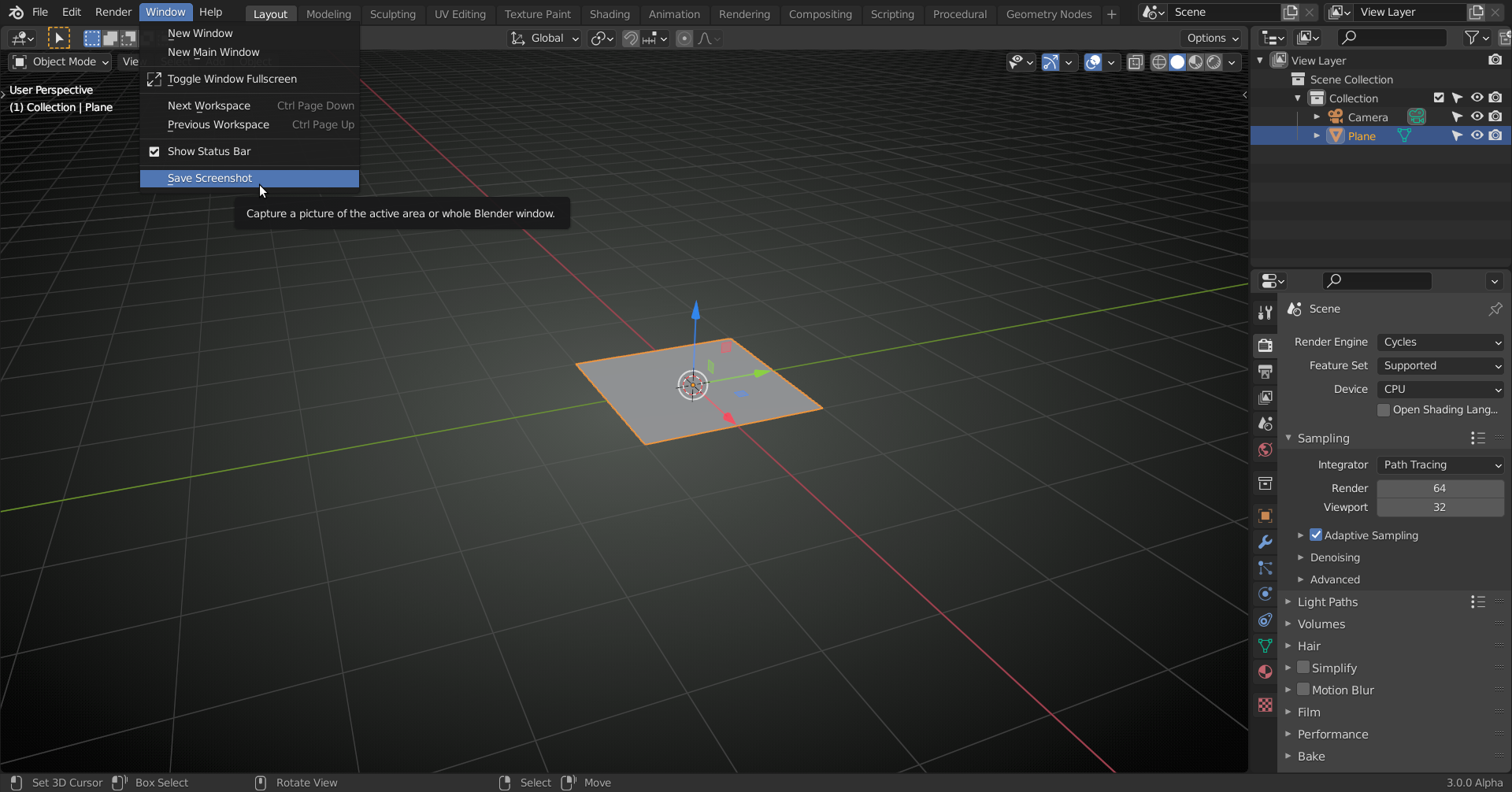
Task: Open the Device dropdown
Action: [x=1440, y=389]
